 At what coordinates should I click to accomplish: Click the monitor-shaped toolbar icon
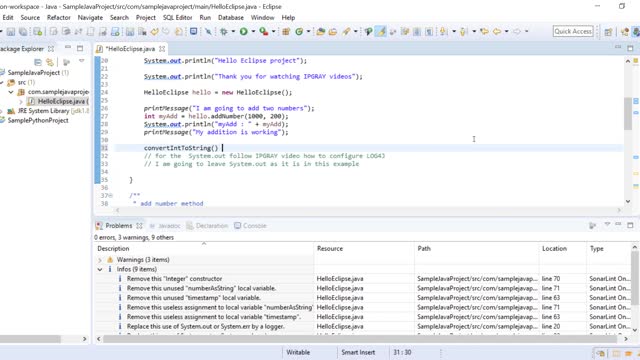[193, 31]
